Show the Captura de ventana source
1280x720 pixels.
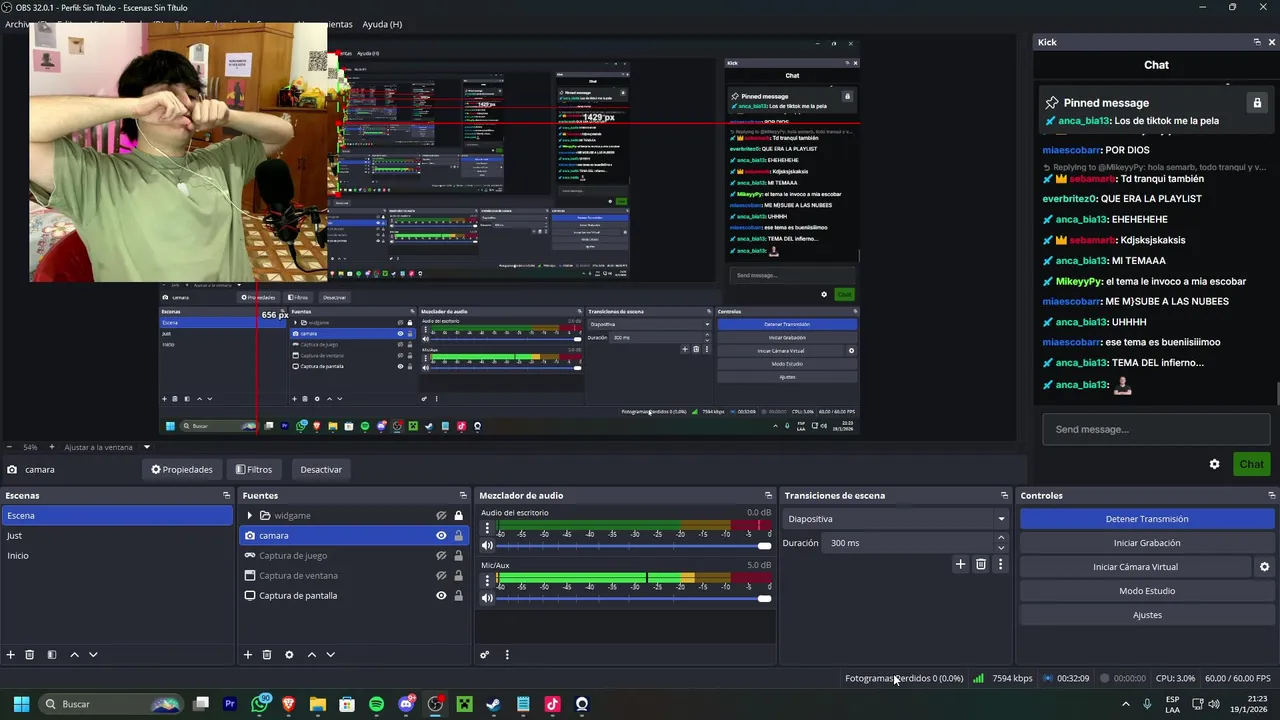441,576
